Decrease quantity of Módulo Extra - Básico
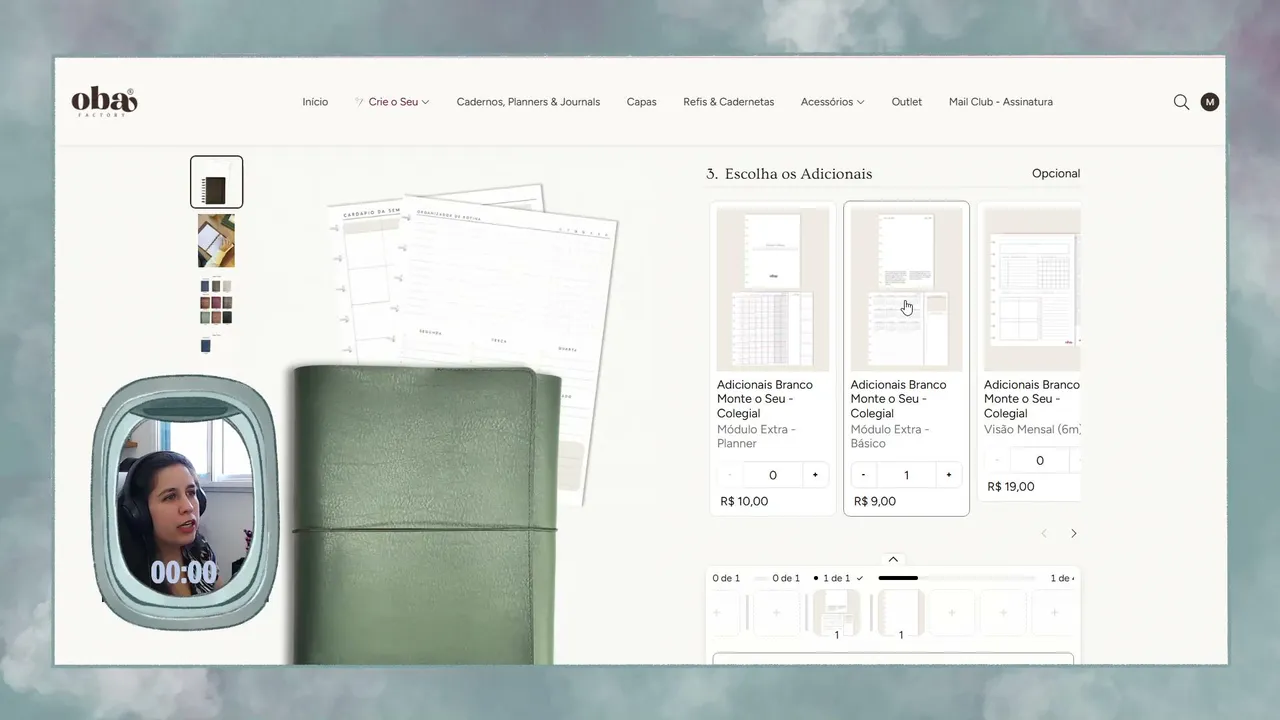This screenshot has width=1280, height=720. (863, 475)
